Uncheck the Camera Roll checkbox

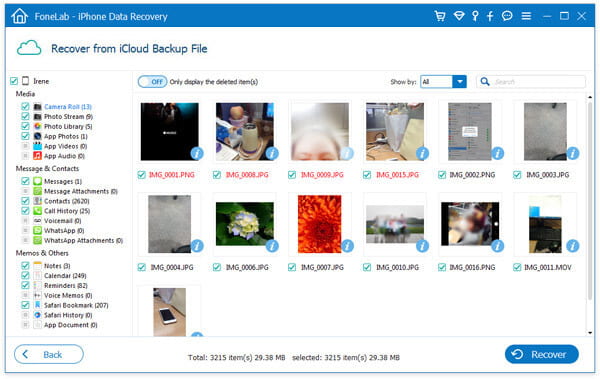pyautogui.click(x=25, y=106)
